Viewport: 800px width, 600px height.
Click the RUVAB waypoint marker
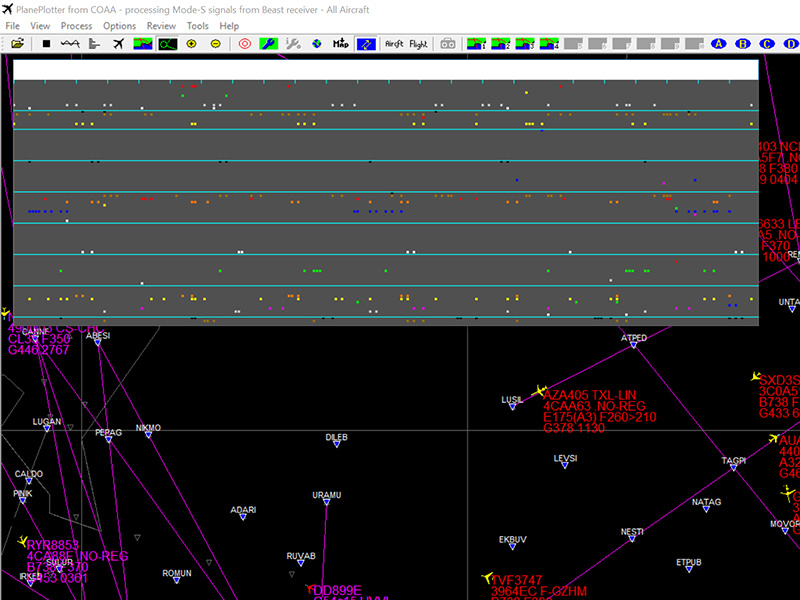[x=301, y=563]
